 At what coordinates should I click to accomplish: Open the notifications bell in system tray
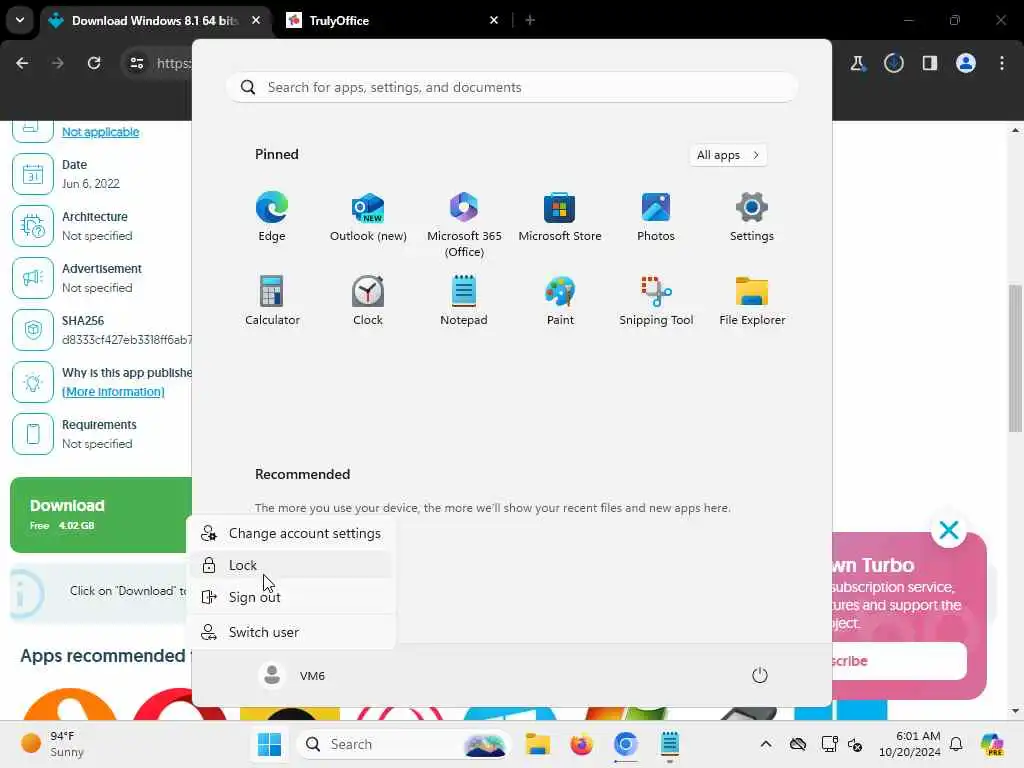point(956,744)
